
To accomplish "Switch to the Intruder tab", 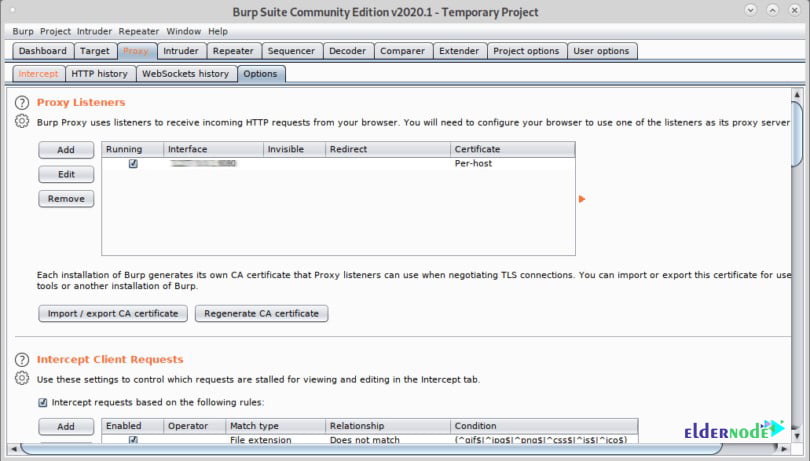I will point(181,51).
